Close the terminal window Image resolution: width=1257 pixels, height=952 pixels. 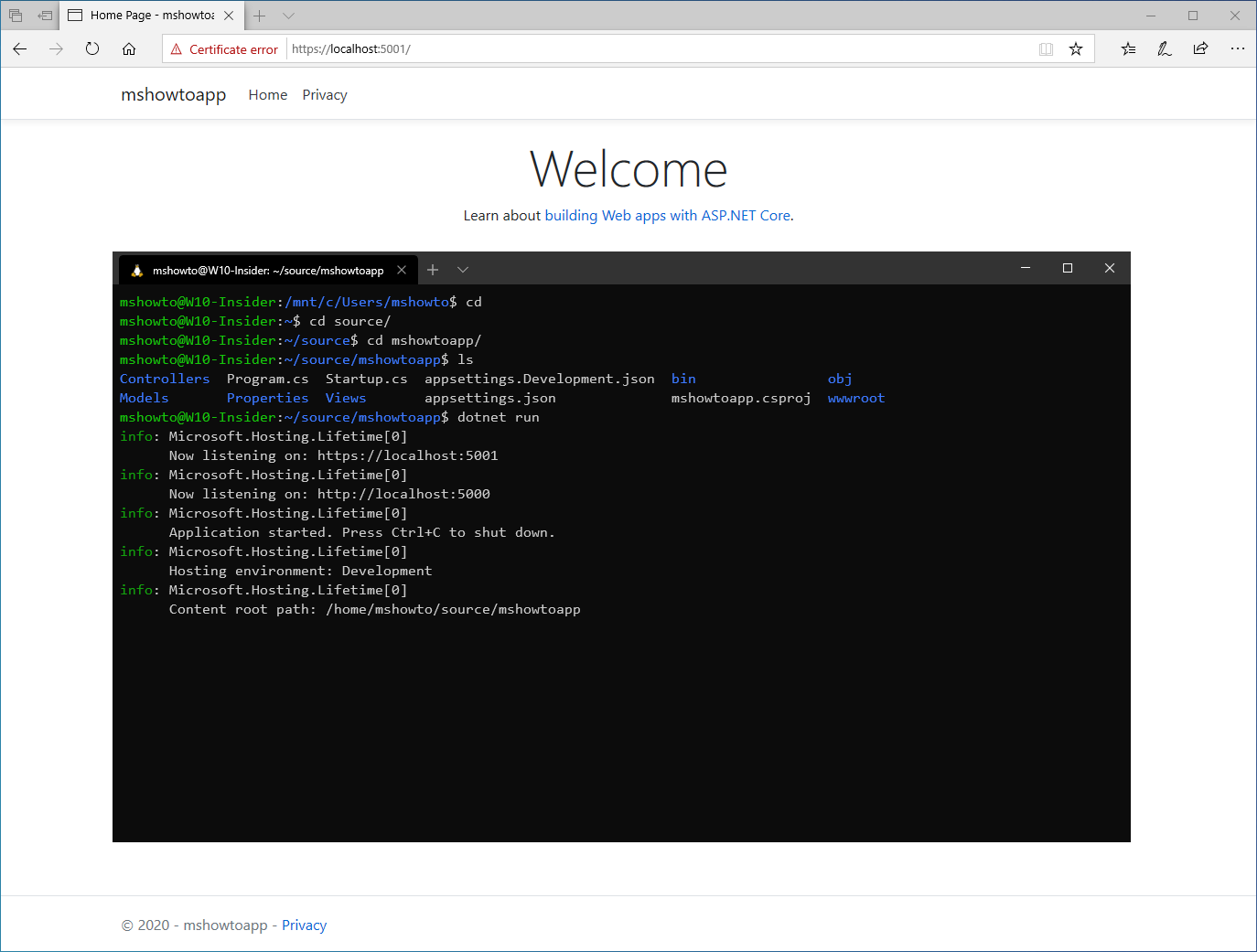(1110, 268)
